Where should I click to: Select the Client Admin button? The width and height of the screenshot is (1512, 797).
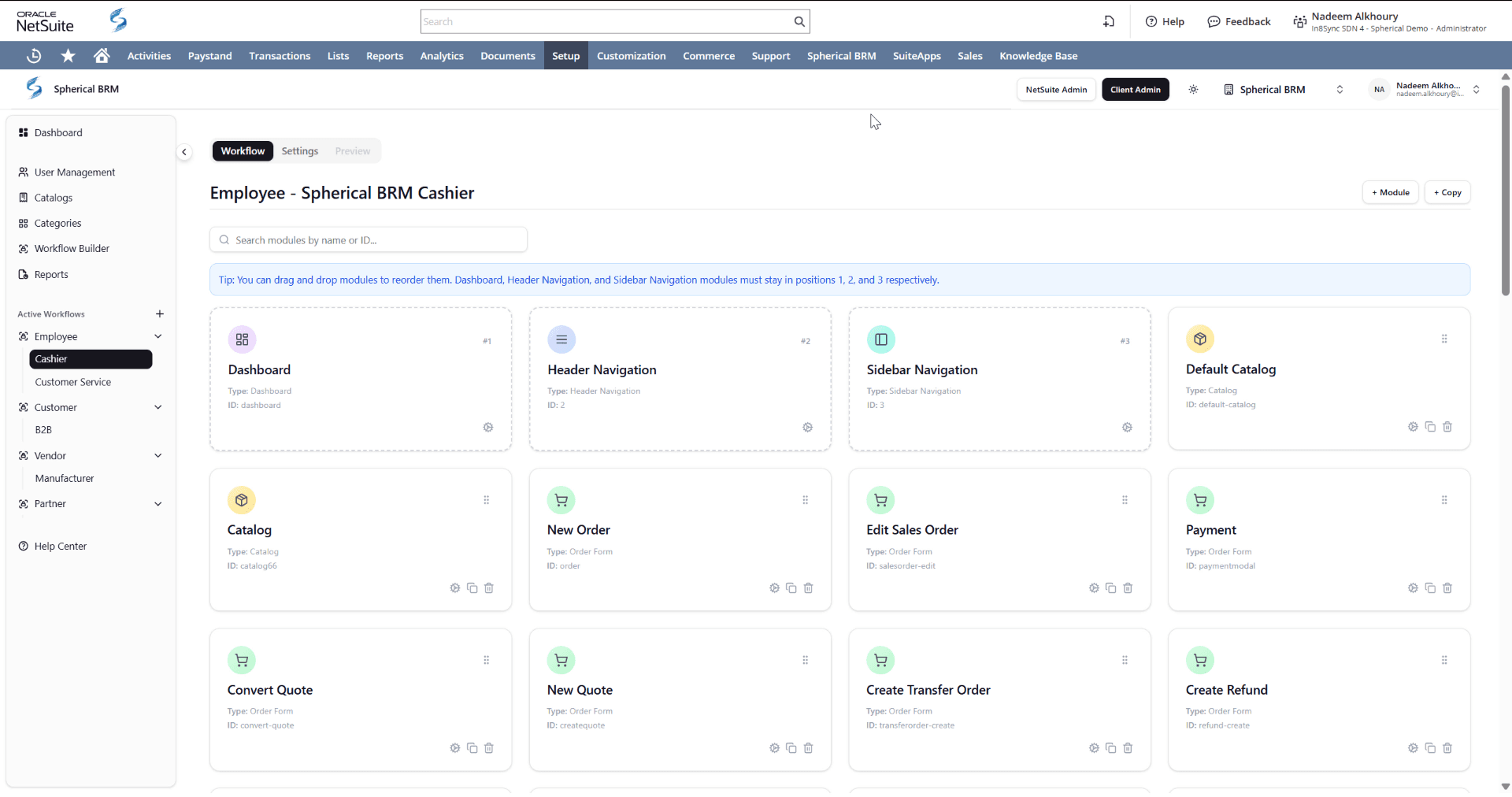[x=1136, y=90]
